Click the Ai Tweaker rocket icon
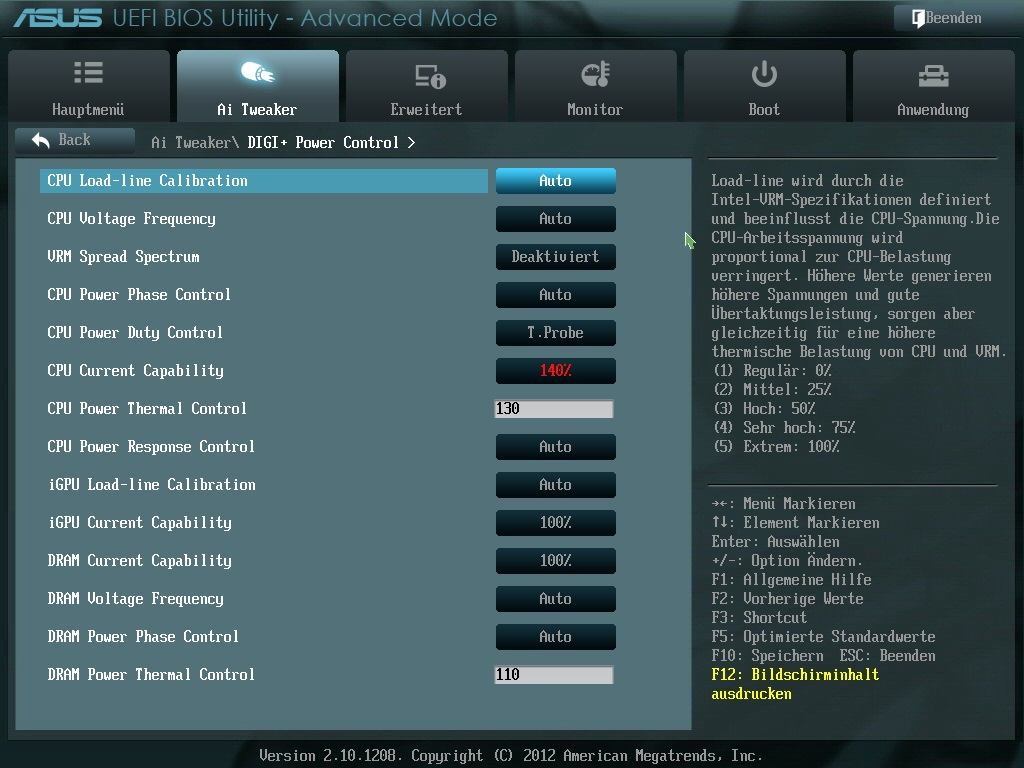Viewport: 1024px width, 768px height. point(257,72)
